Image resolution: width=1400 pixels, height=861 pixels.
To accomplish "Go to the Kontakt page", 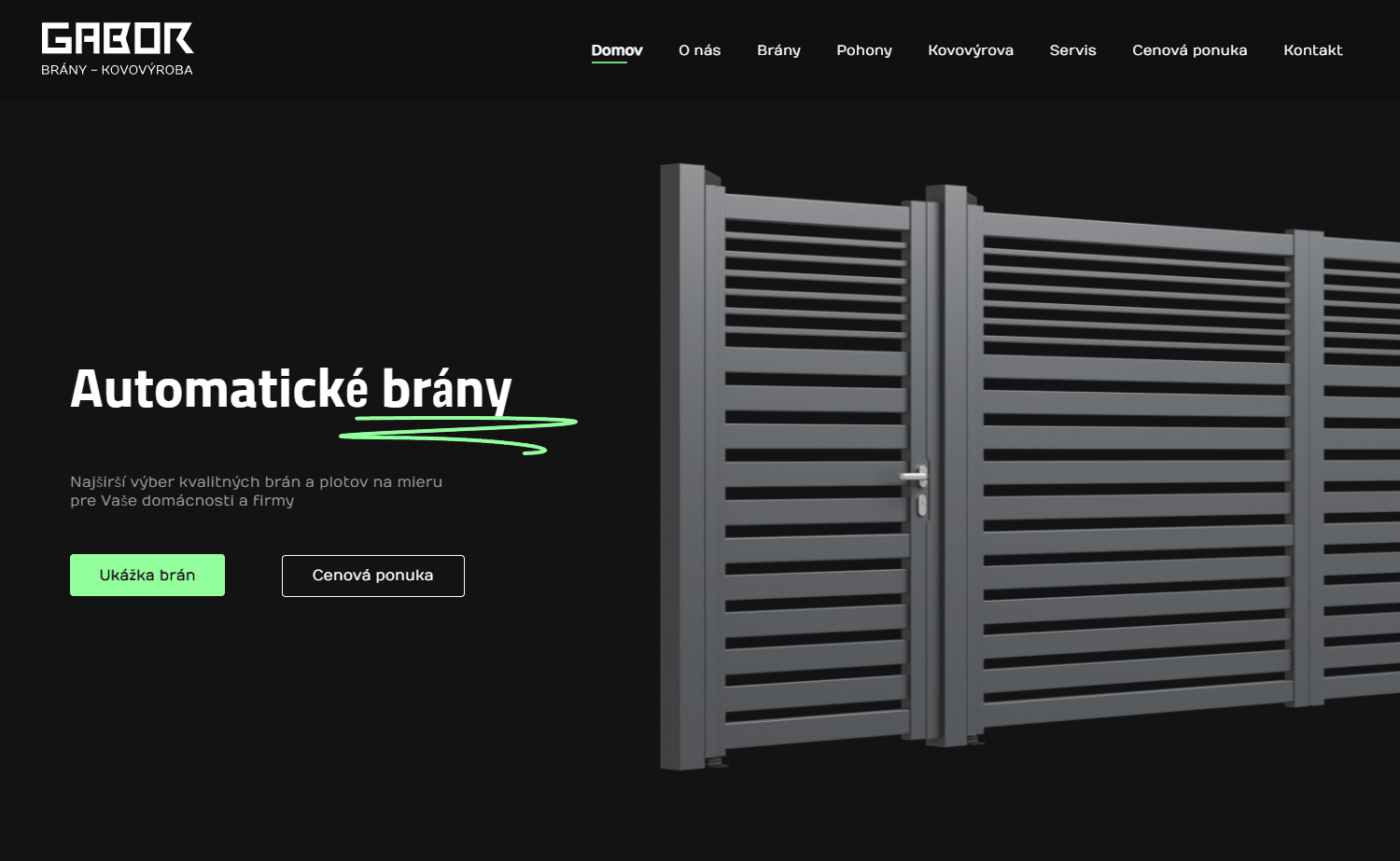I will tap(1313, 50).
